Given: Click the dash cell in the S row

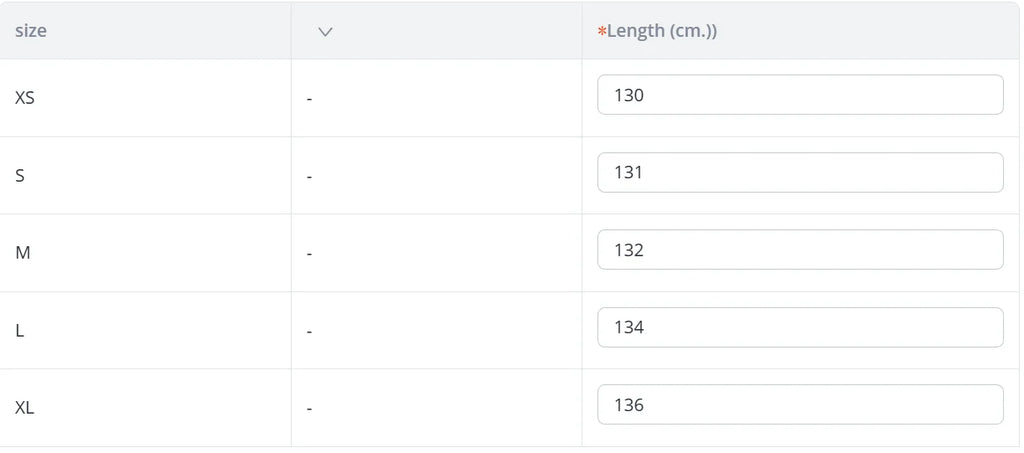Looking at the screenshot, I should [310, 176].
